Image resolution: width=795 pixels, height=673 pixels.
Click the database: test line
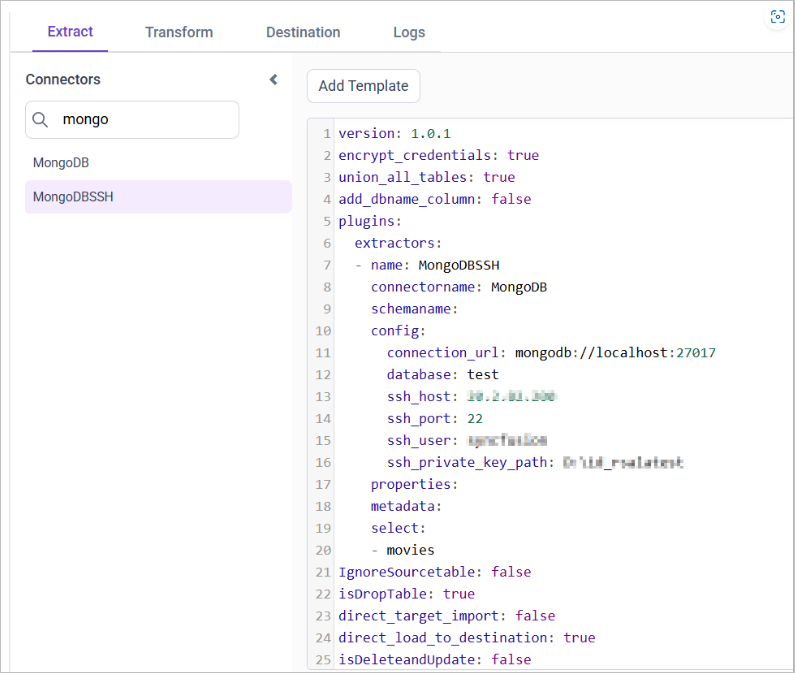click(x=443, y=374)
